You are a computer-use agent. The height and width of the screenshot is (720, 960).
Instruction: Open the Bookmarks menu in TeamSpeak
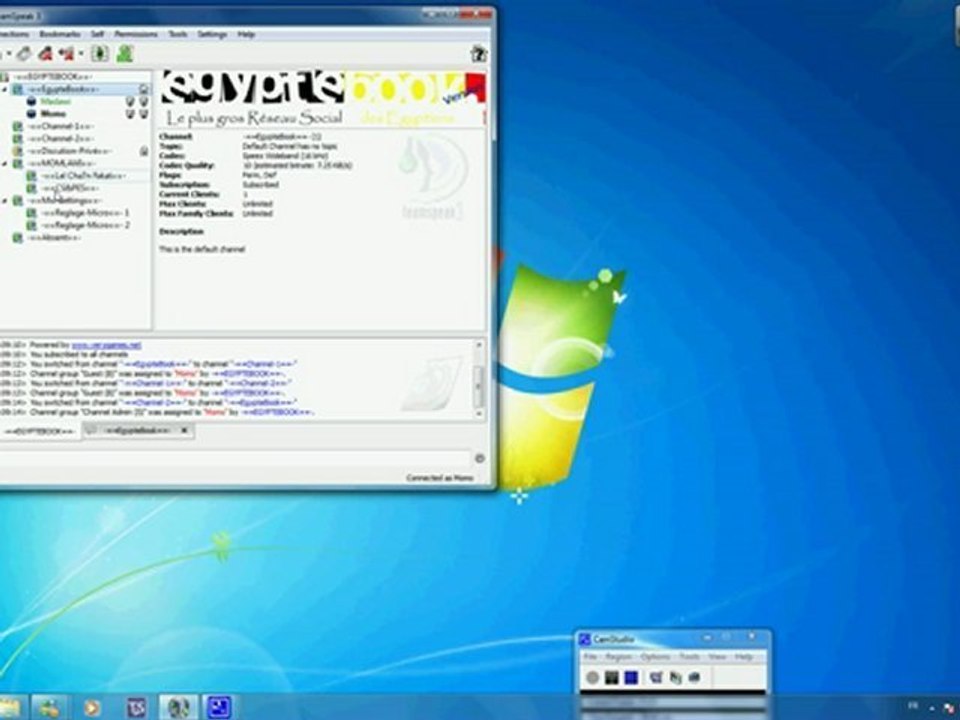(60, 34)
